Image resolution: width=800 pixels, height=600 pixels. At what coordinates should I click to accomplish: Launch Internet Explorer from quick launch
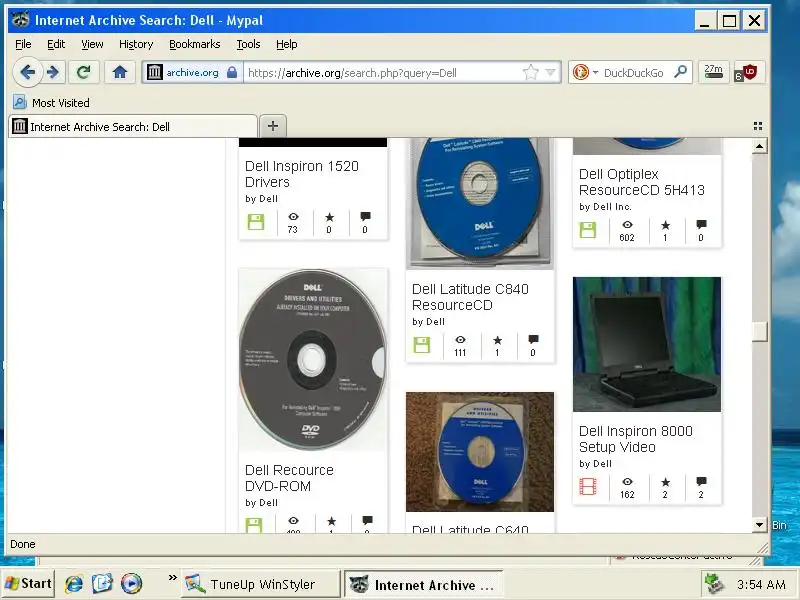coord(74,583)
